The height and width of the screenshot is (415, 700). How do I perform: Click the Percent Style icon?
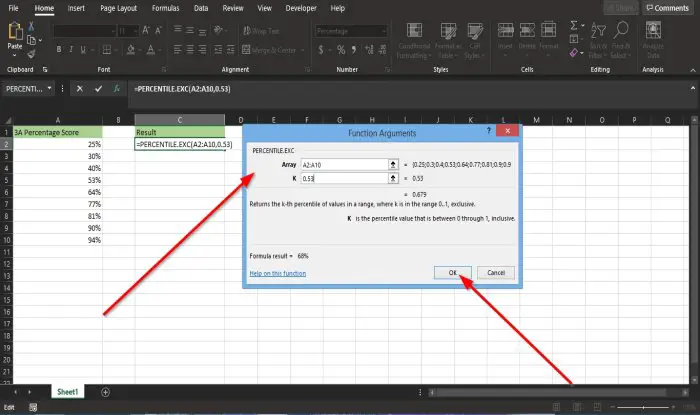click(x=341, y=50)
